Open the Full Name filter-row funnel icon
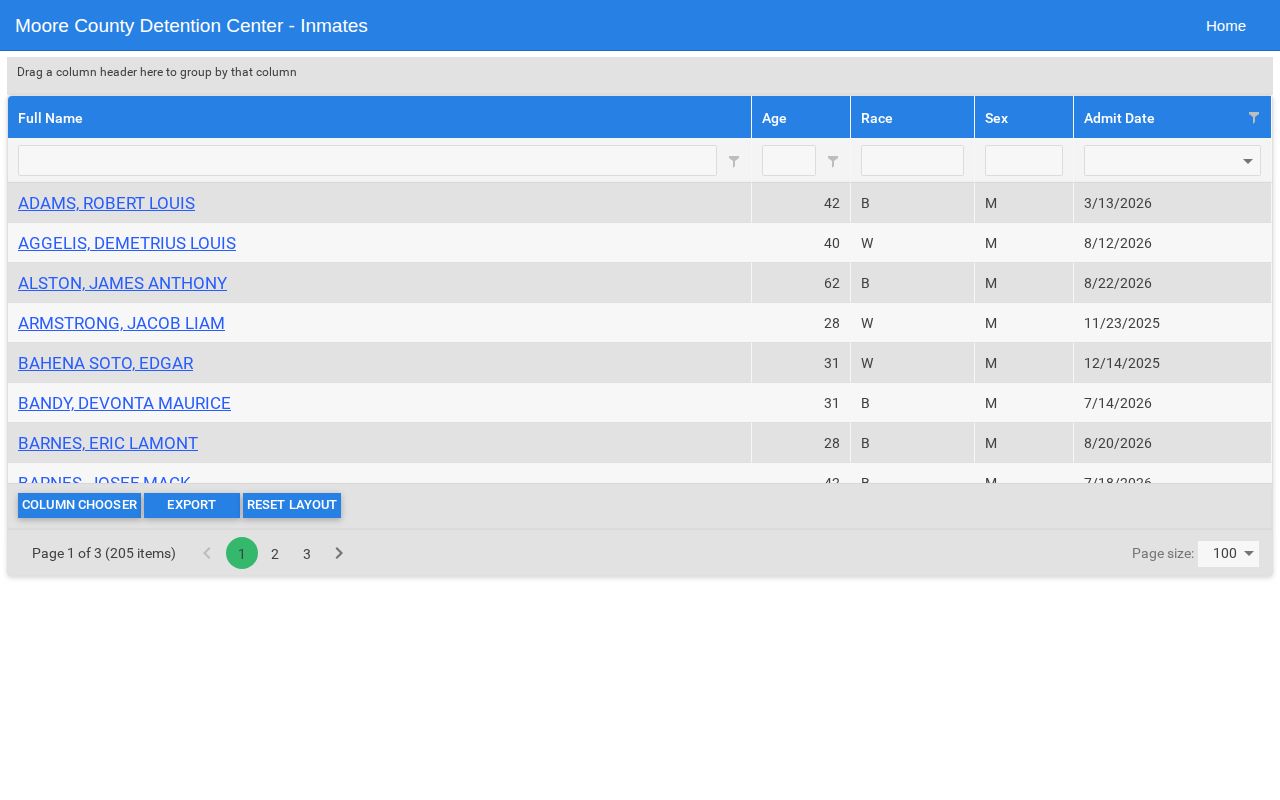The image size is (1280, 800). click(734, 161)
